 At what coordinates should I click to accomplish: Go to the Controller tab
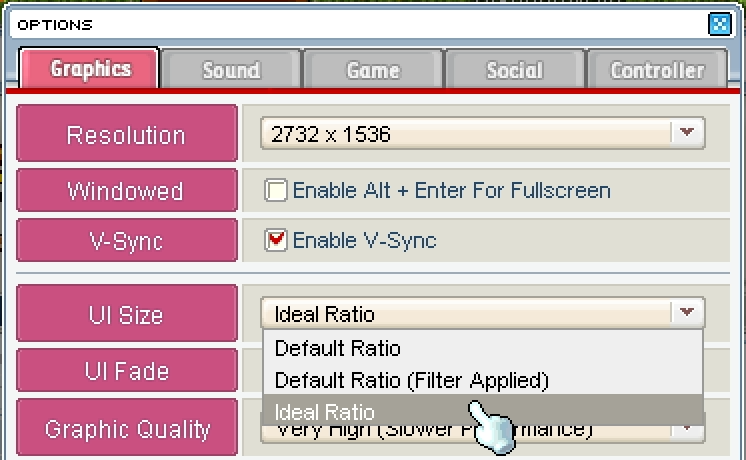point(658,69)
